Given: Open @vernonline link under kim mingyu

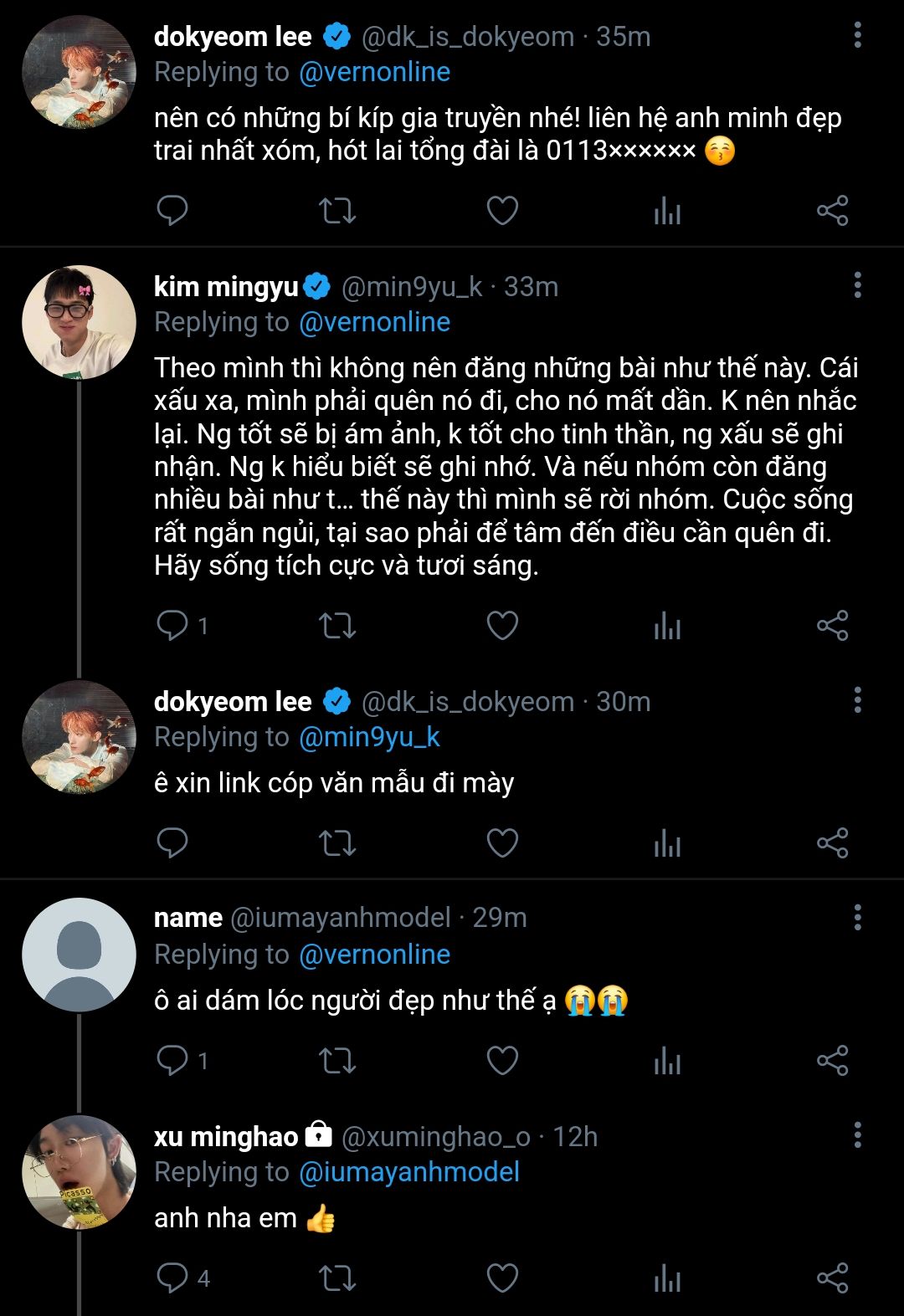Looking at the screenshot, I should pos(374,322).
